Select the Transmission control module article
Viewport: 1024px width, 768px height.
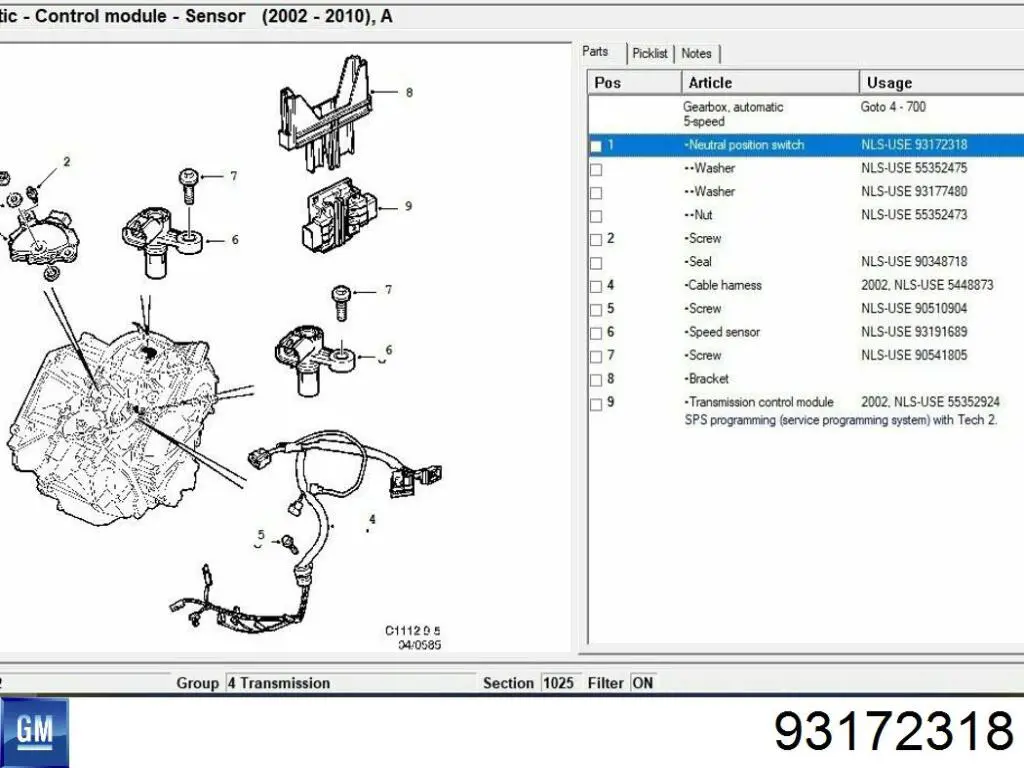tap(759, 402)
